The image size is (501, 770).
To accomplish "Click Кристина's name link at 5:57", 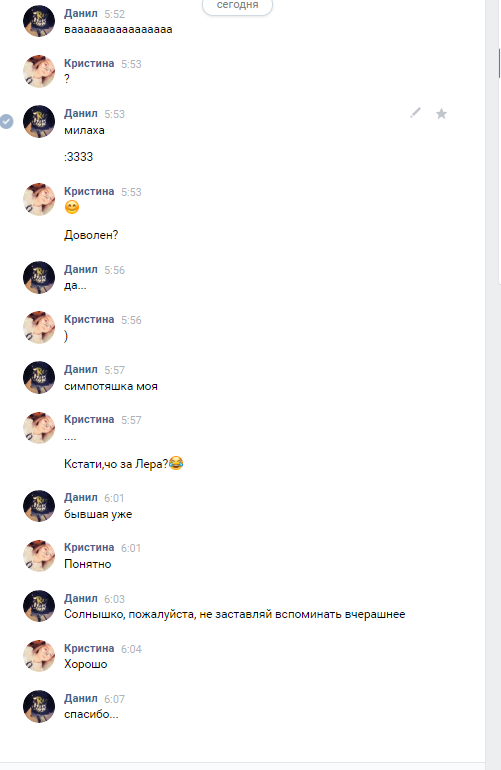I will [x=89, y=419].
